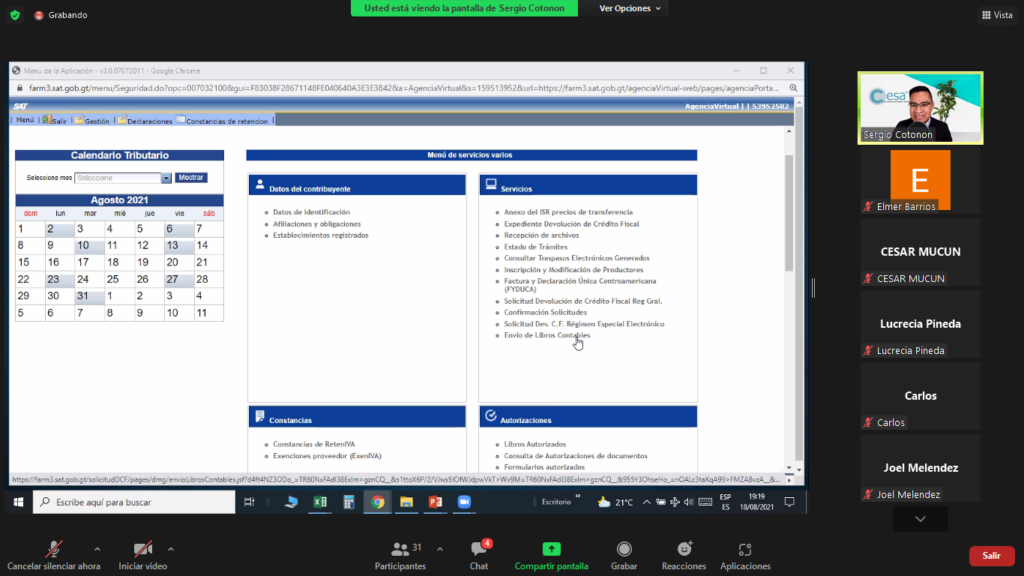
Task: Expand the Ver Opciones dropdown
Action: [x=630, y=8]
